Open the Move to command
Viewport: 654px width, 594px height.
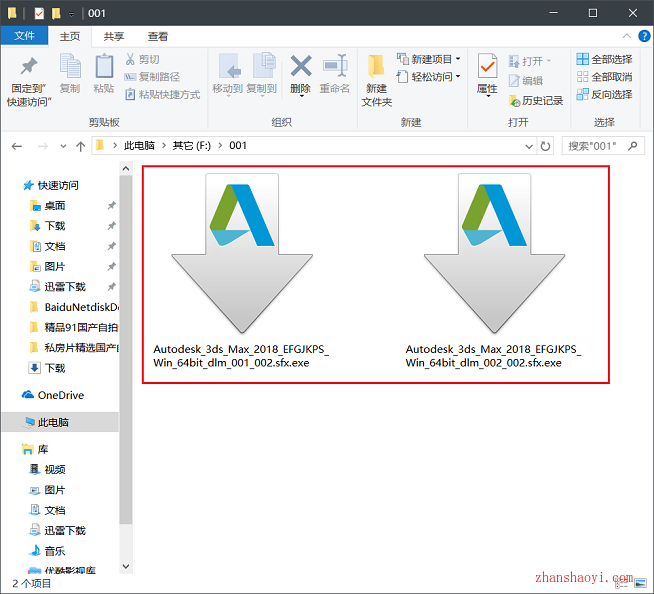[x=228, y=74]
